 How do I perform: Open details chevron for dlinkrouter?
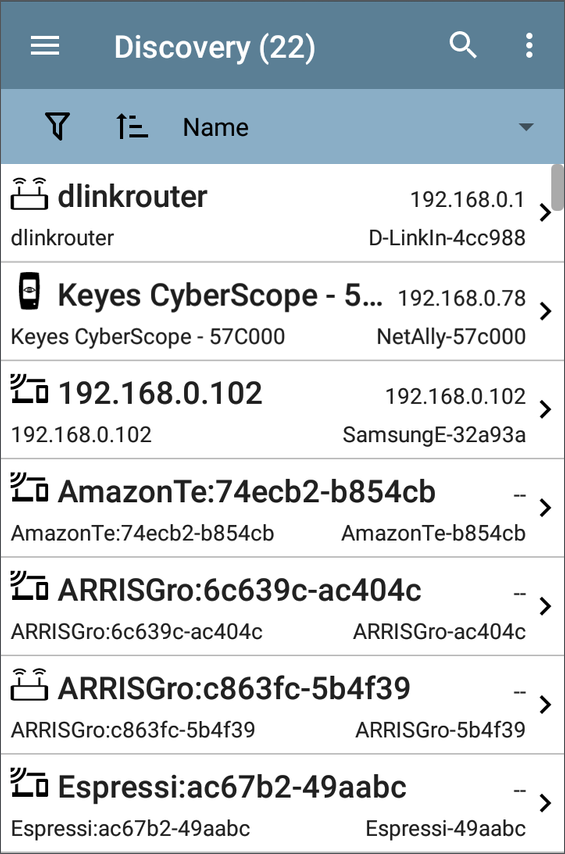(545, 213)
